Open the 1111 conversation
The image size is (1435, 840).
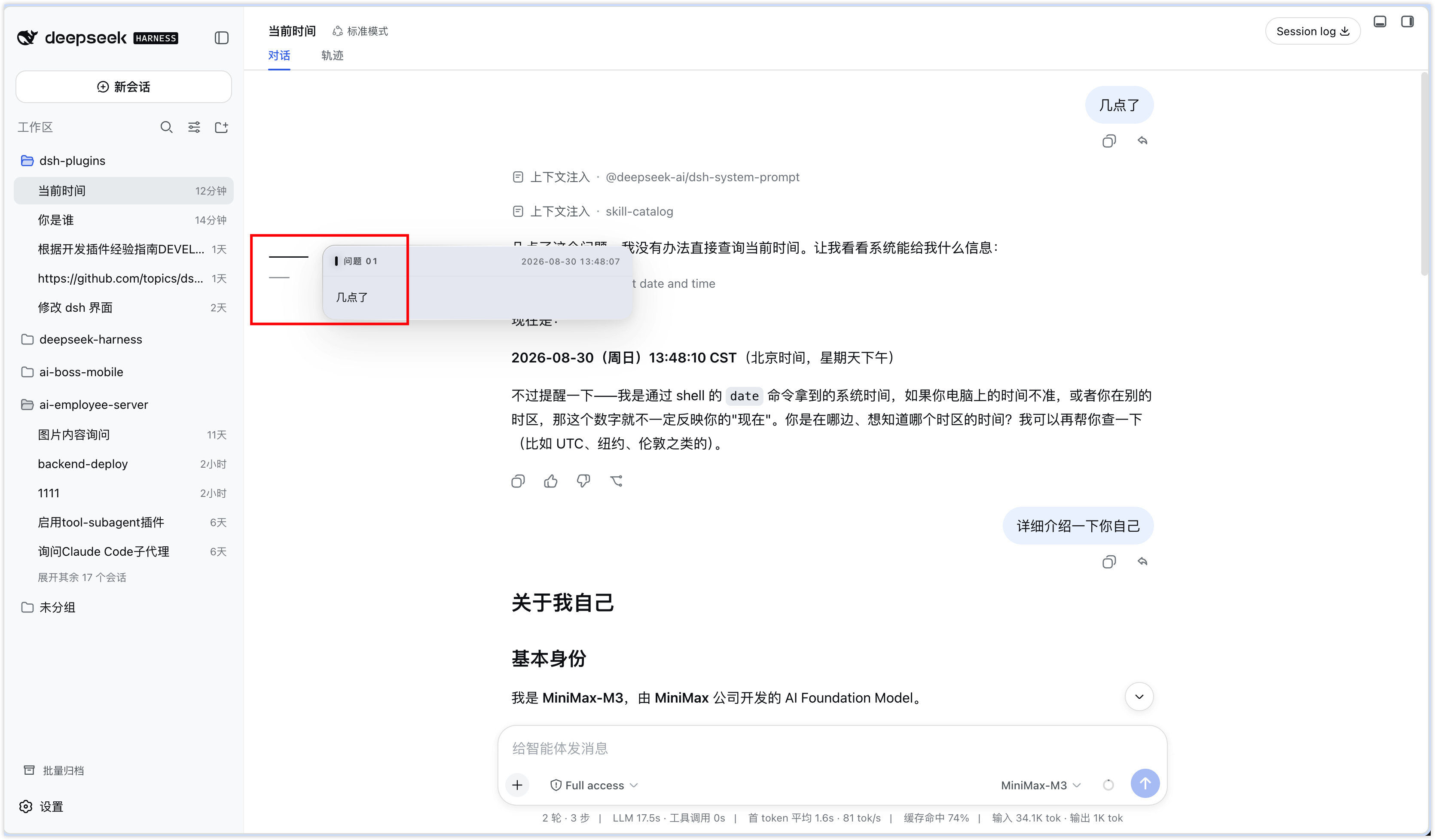point(124,493)
